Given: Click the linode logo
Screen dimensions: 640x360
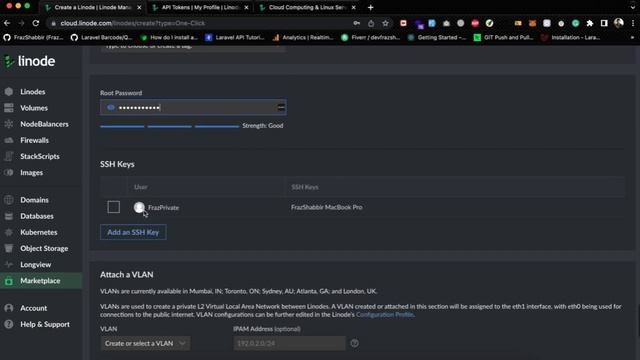Looking at the screenshot, I should click(29, 61).
